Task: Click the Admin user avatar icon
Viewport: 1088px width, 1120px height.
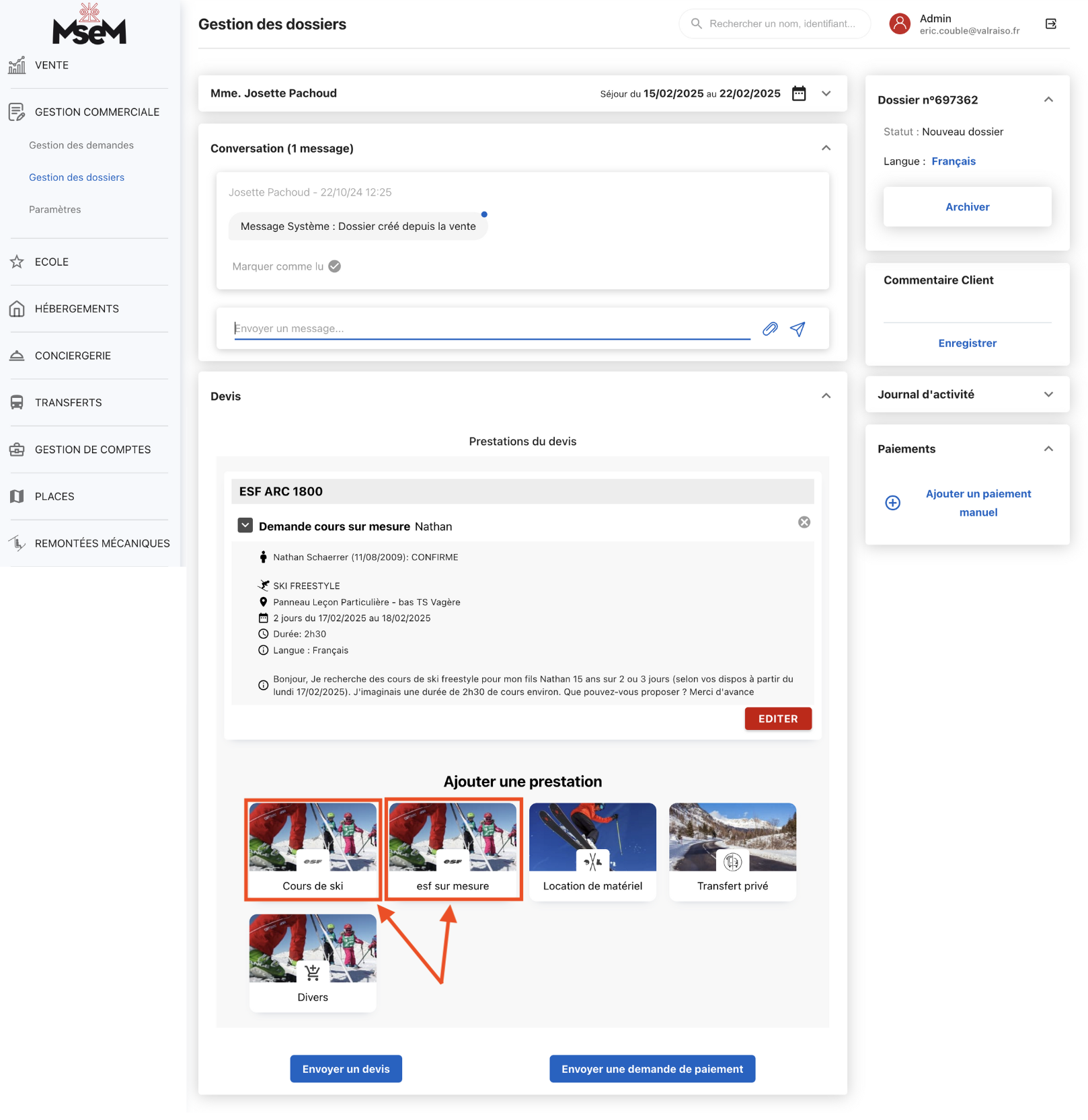Action: pos(900,24)
